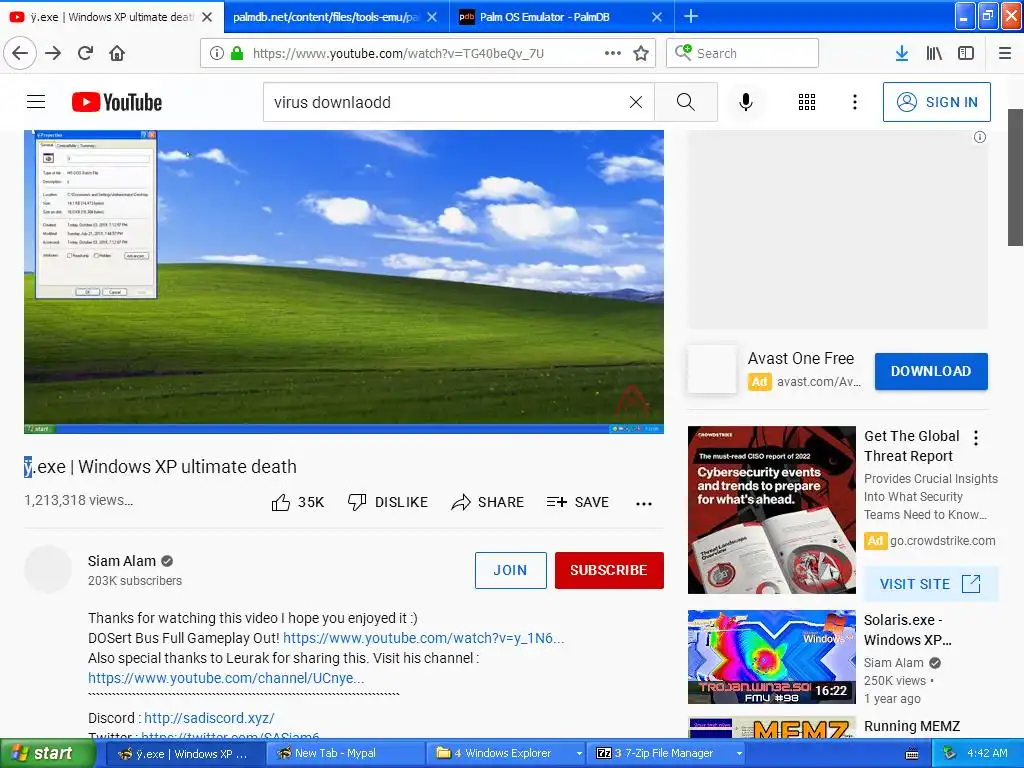Click the 1,213,318 views text
Image resolution: width=1024 pixels, height=768 pixels.
point(78,500)
